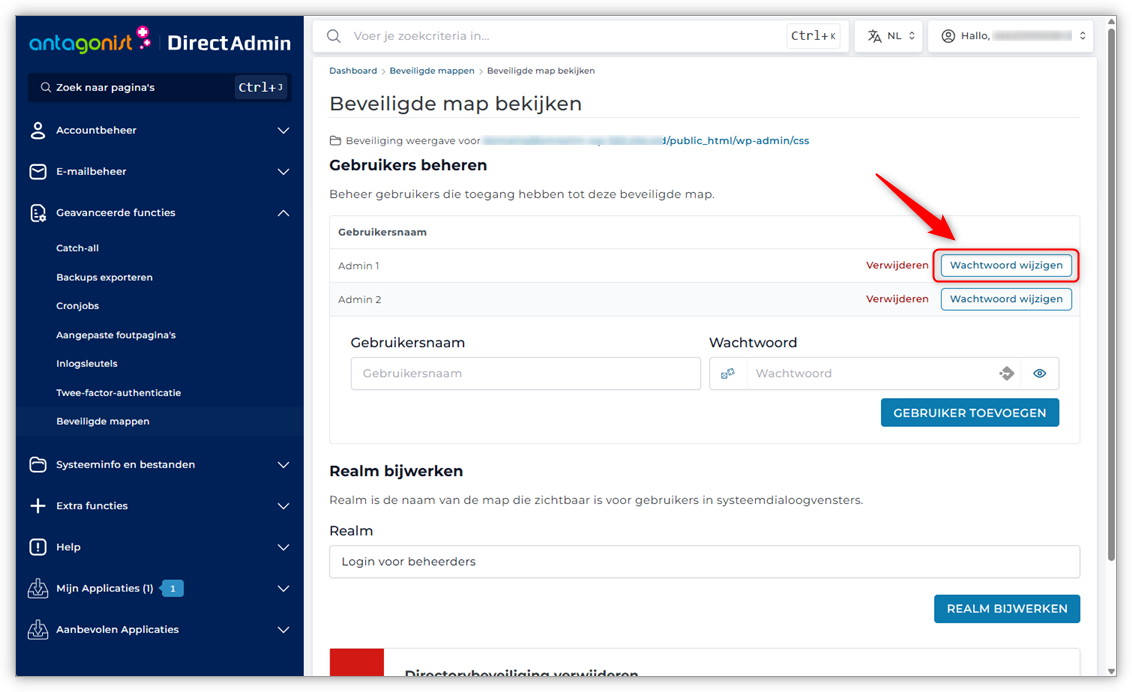The width and height of the screenshot is (1132, 692).
Task: Click the E-mailbeheer envelope icon
Action: pyautogui.click(x=38, y=172)
